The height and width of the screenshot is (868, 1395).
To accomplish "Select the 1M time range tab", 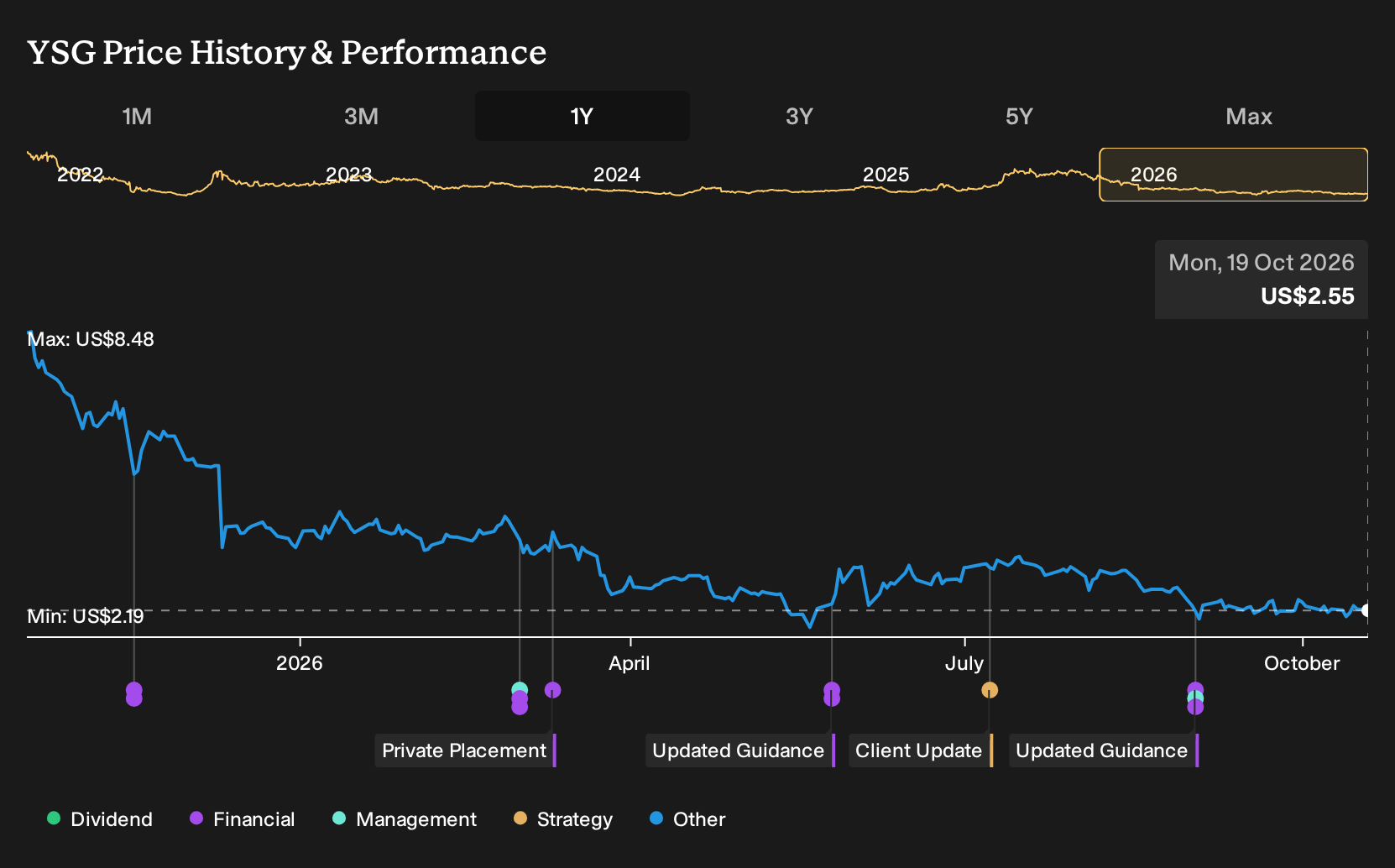I will [137, 116].
